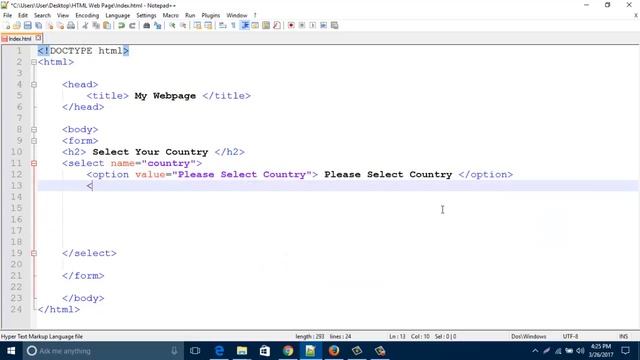Print the document using the Print icon

pyautogui.click(x=71, y=25)
